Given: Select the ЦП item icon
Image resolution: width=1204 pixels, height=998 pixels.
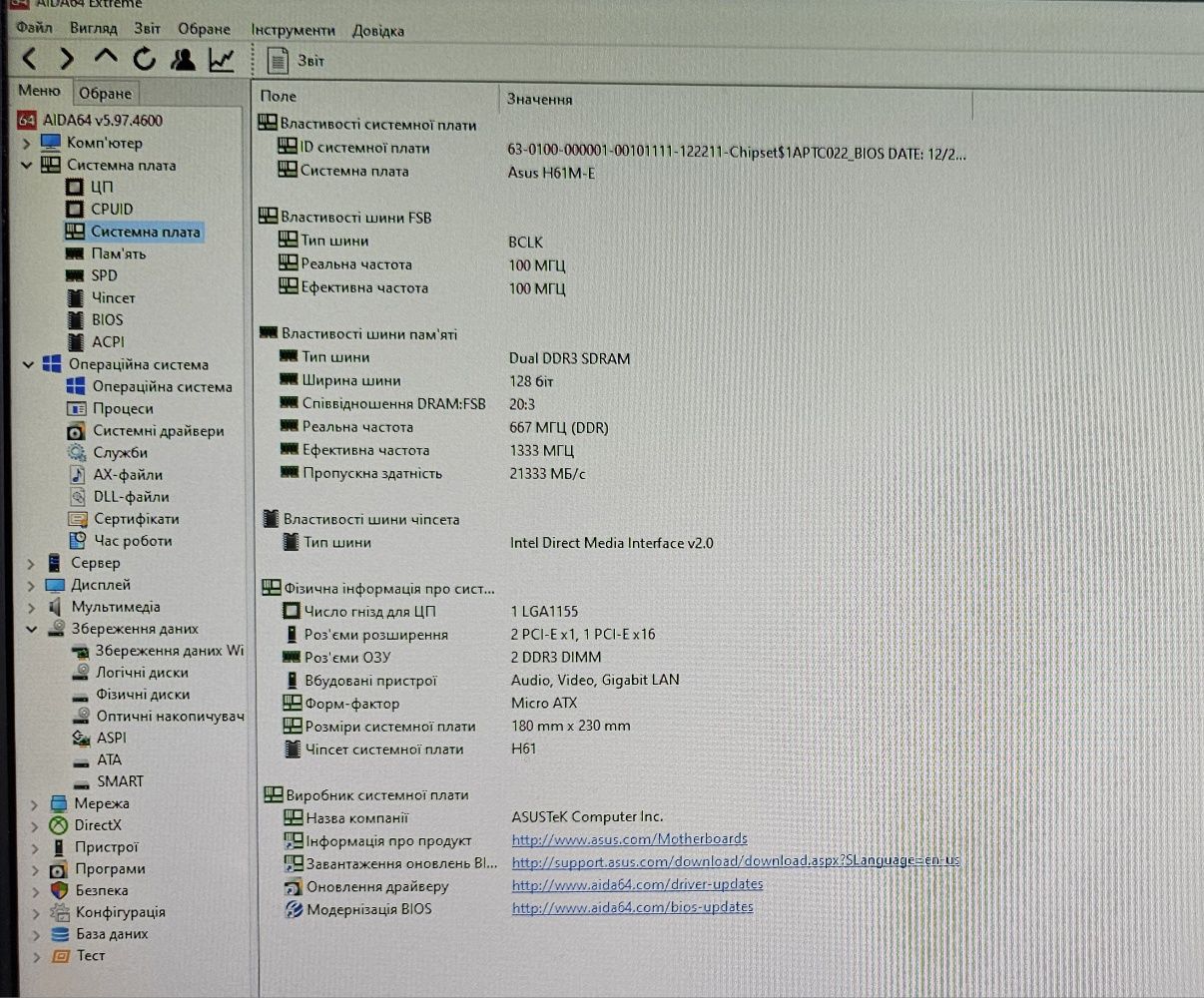Looking at the screenshot, I should point(74,187).
